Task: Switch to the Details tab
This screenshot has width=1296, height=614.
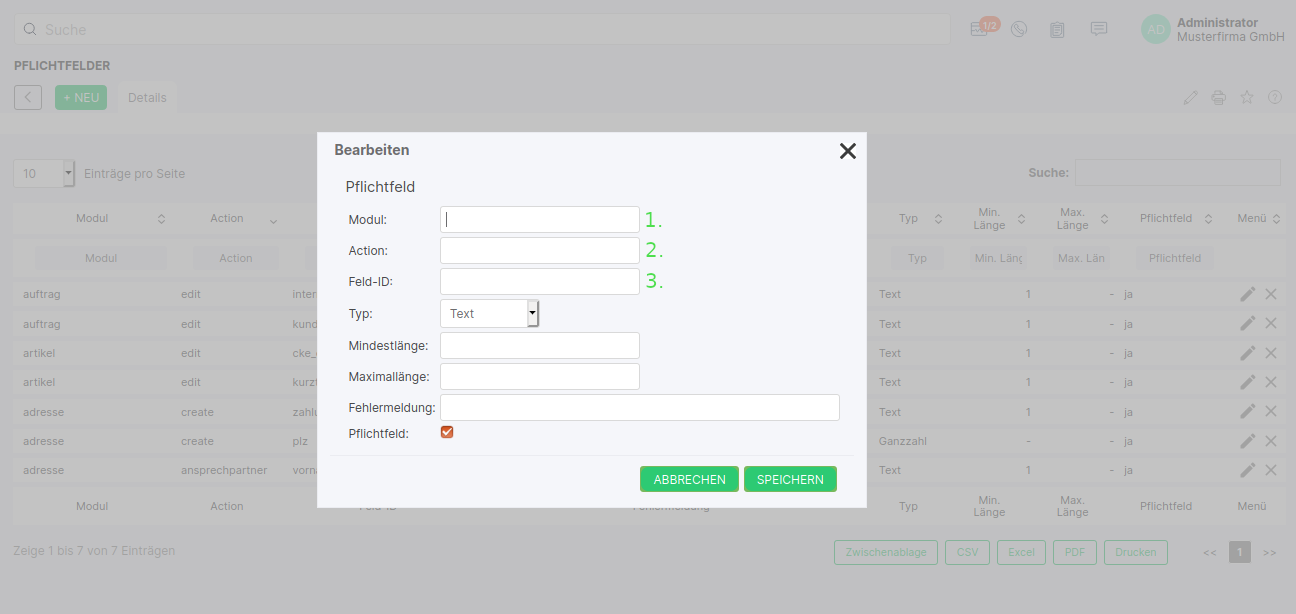Action: pyautogui.click(x=147, y=98)
